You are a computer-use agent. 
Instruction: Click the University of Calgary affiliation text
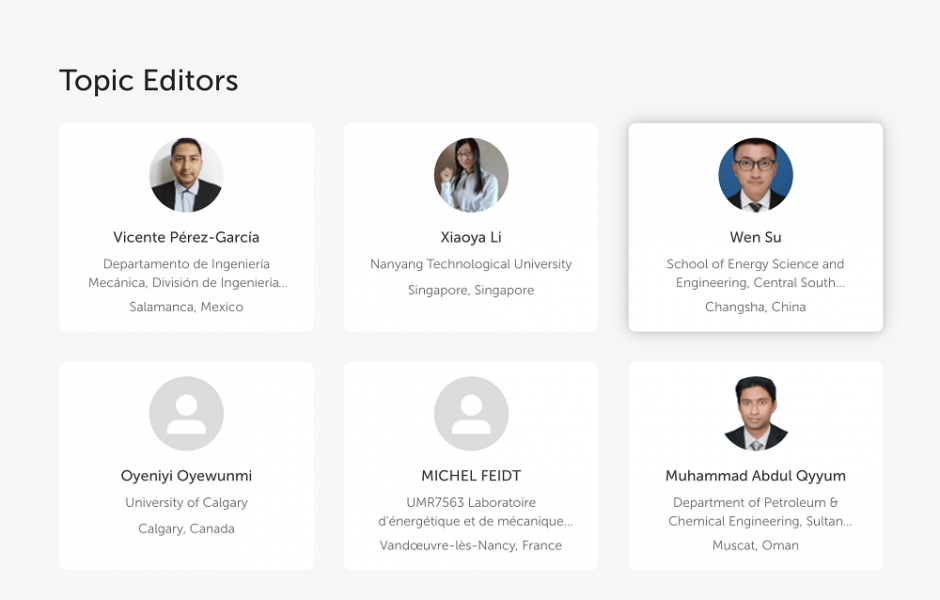coord(186,503)
